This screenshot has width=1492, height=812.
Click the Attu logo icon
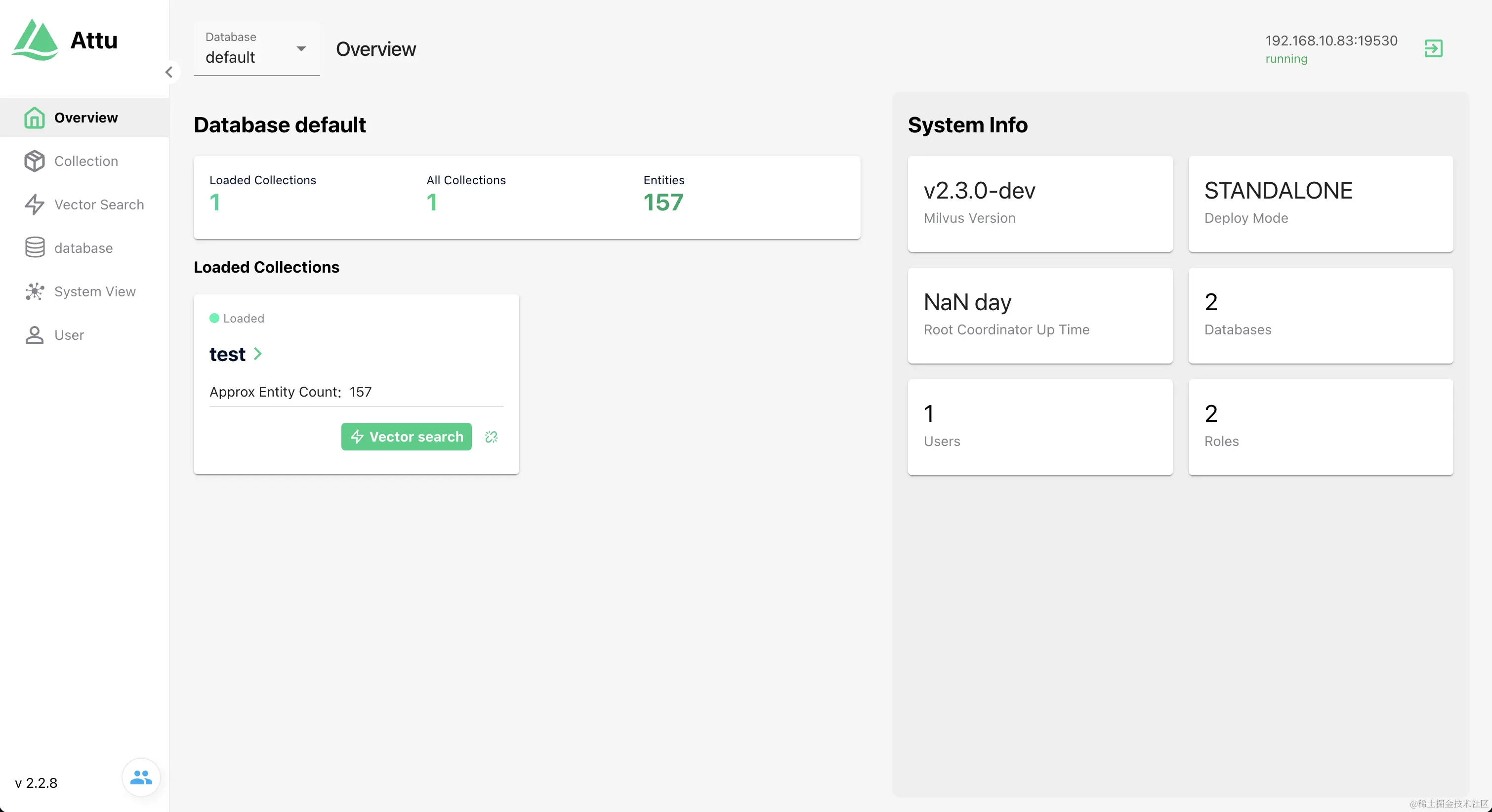pos(36,40)
